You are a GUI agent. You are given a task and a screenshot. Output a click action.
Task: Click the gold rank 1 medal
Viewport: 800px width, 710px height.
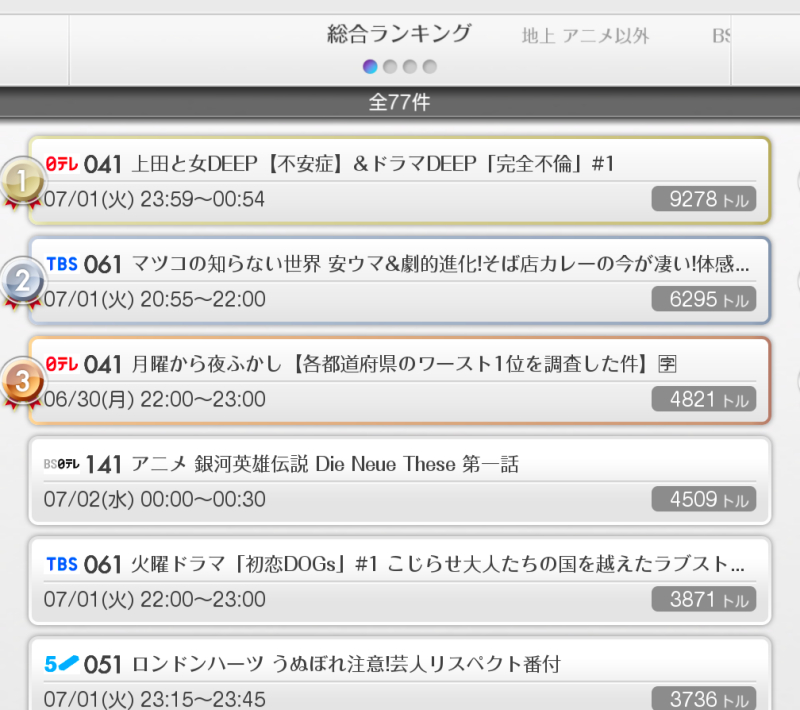coord(22,183)
